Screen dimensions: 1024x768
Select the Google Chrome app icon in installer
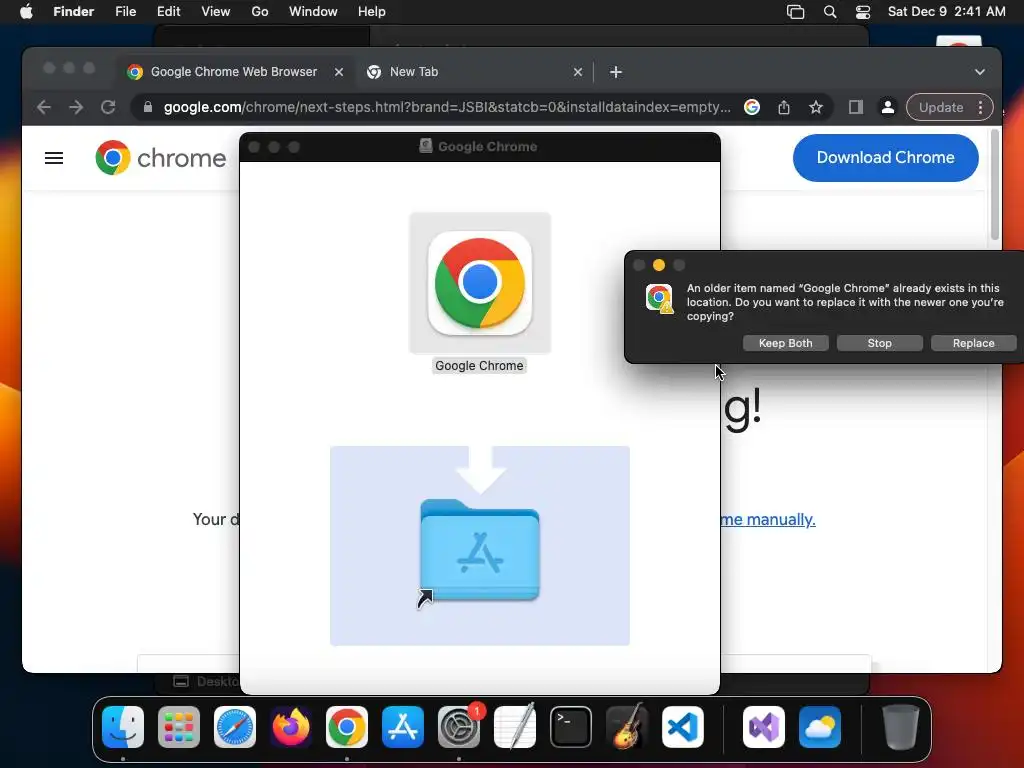coord(480,283)
